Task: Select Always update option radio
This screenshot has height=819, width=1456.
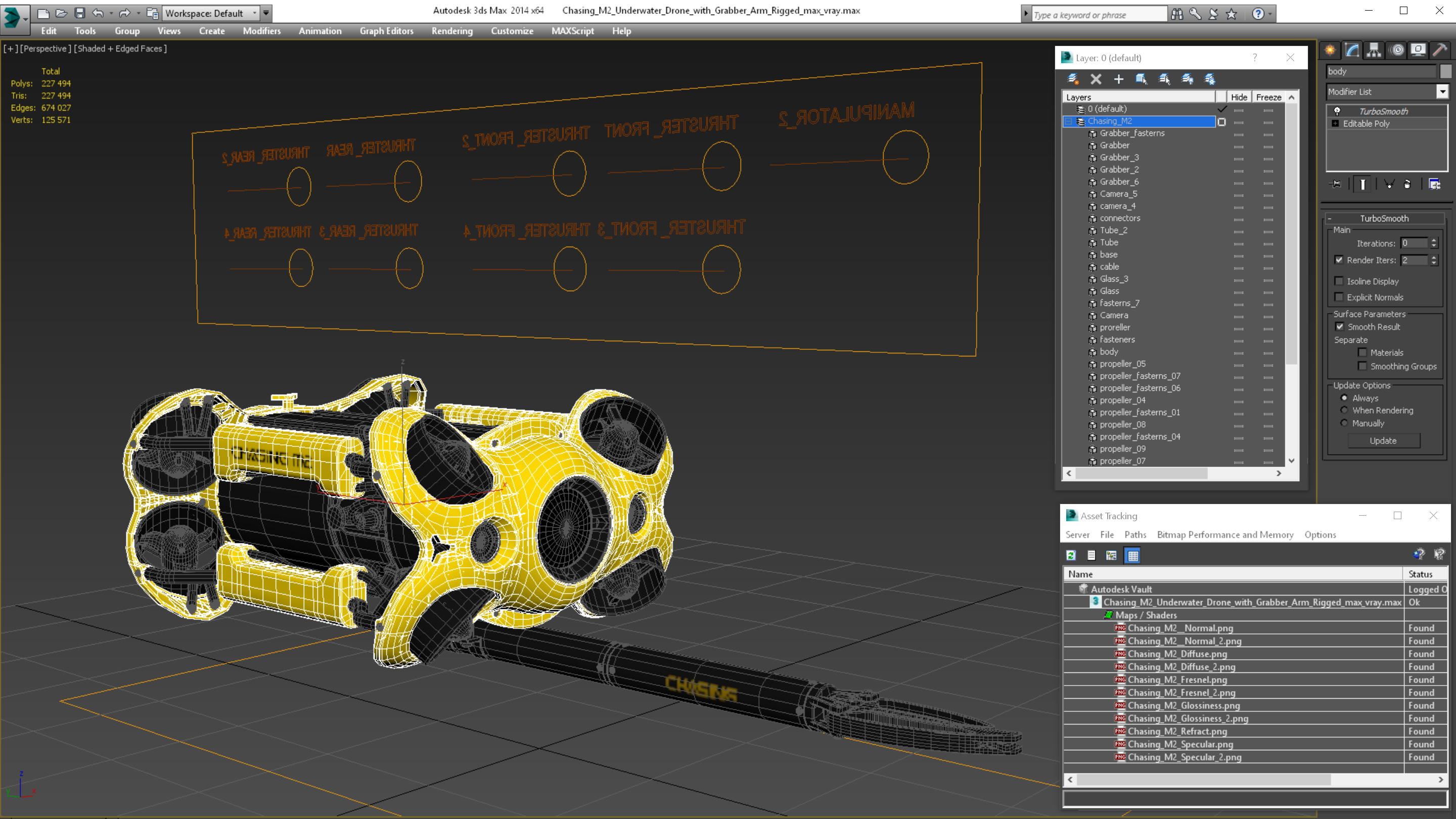Action: pos(1344,398)
